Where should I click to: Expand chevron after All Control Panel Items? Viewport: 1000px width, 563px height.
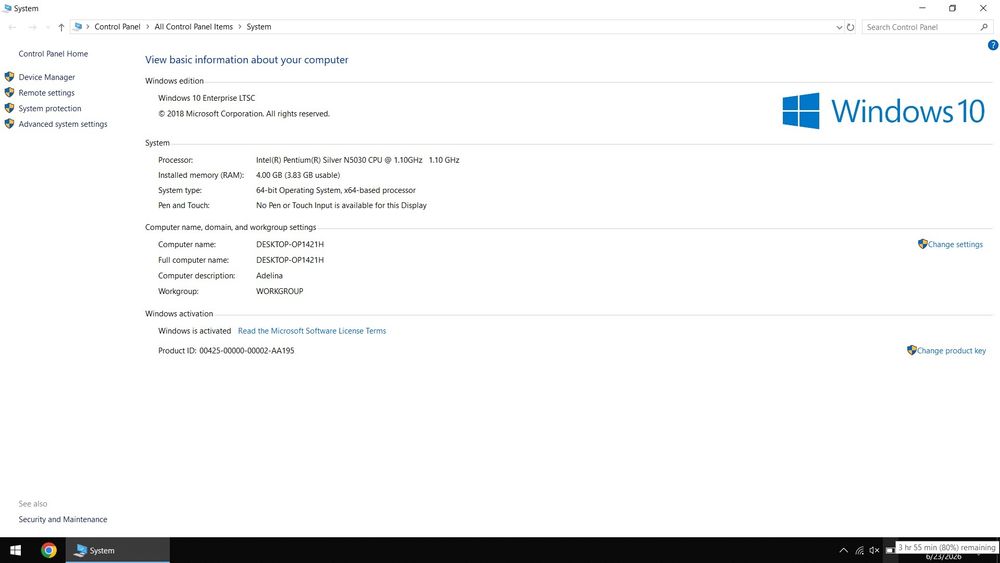point(240,27)
